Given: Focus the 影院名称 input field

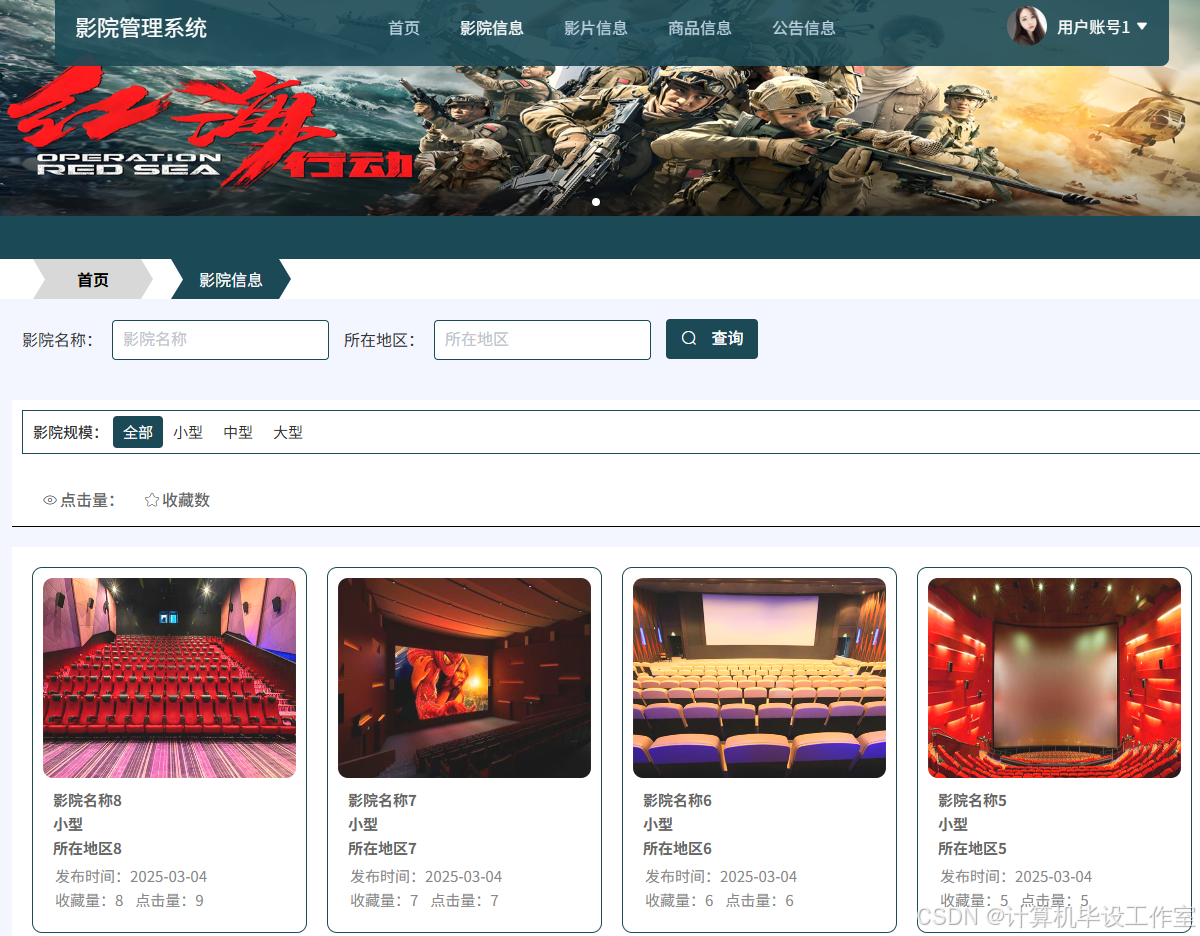Looking at the screenshot, I should (220, 340).
